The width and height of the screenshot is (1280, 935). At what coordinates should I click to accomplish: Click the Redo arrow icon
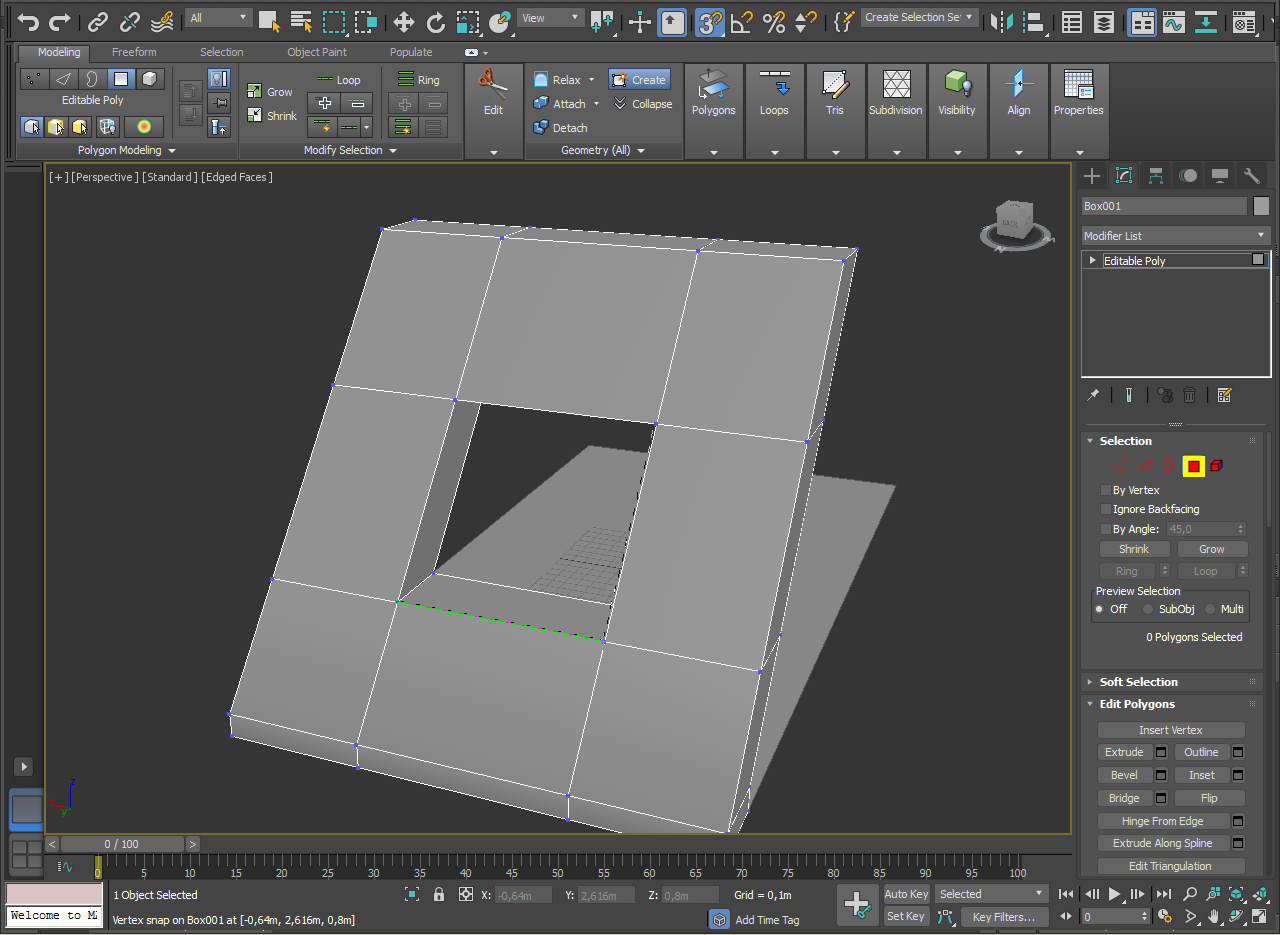pyautogui.click(x=60, y=21)
